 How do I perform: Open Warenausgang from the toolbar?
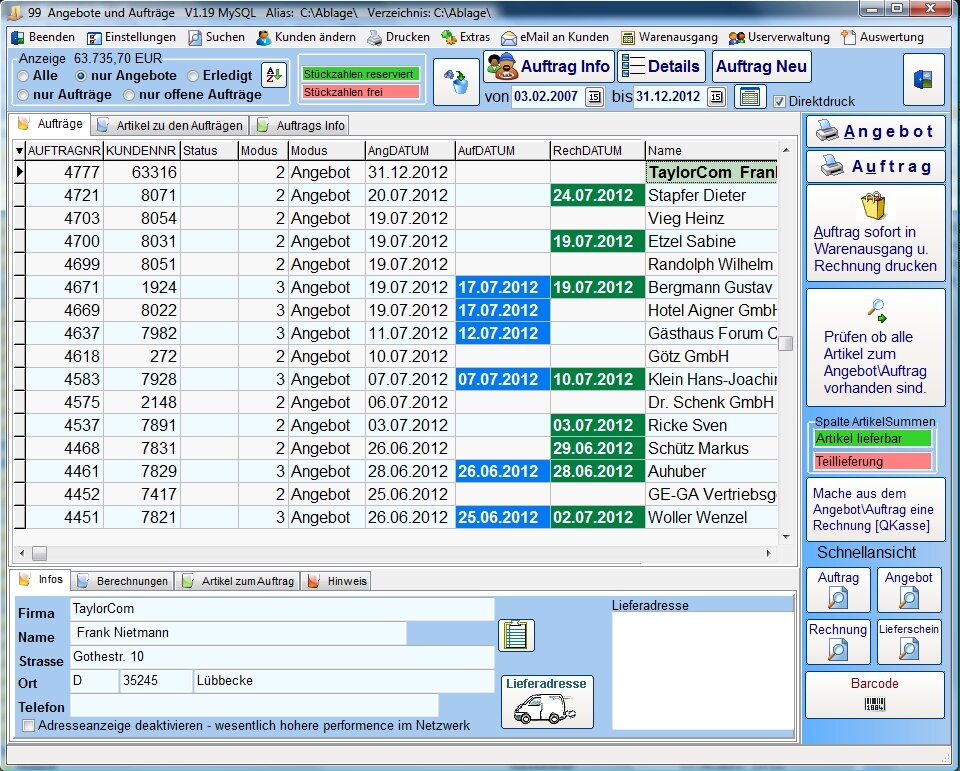[x=669, y=37]
